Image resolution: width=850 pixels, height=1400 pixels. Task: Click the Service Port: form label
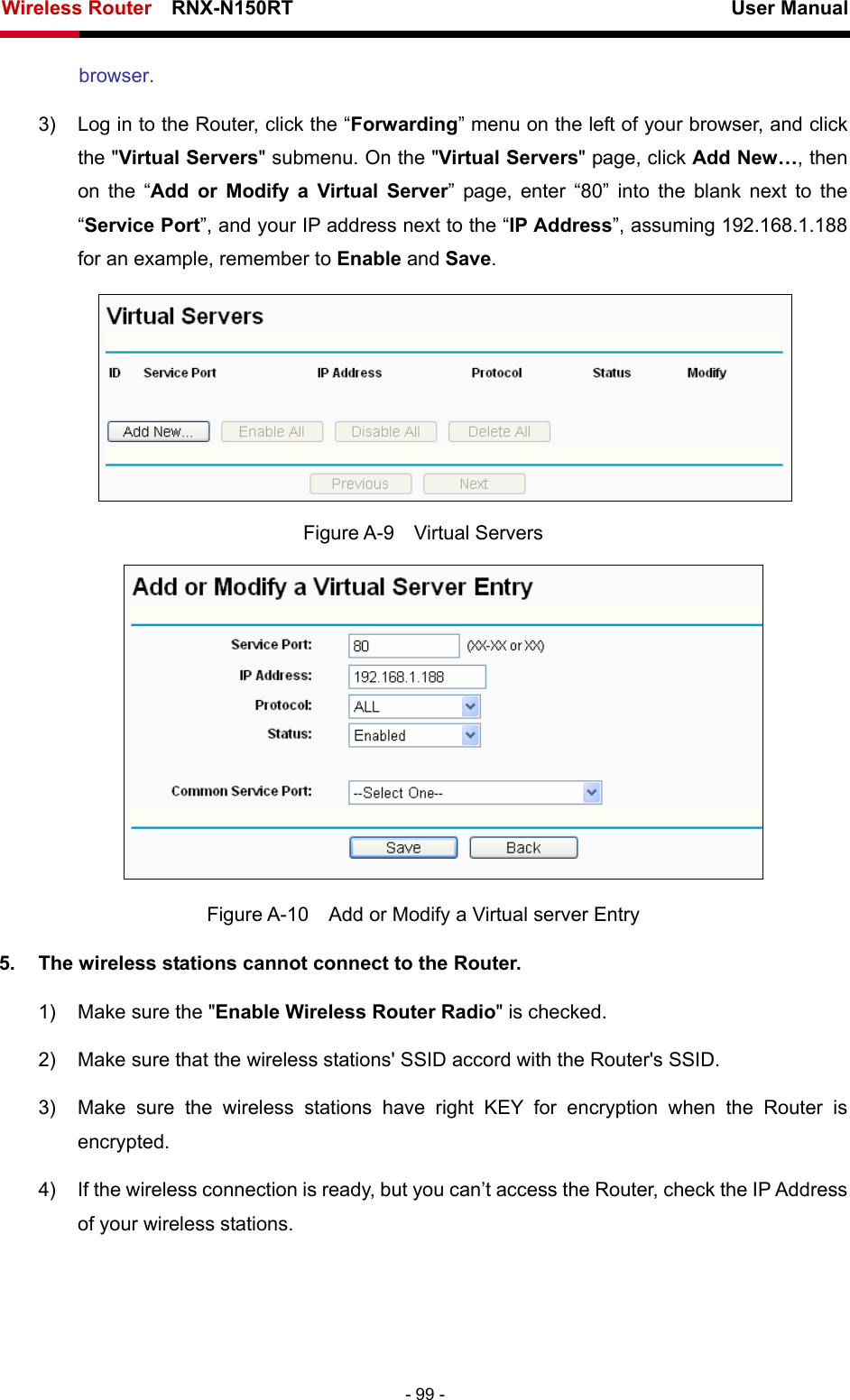272,644
